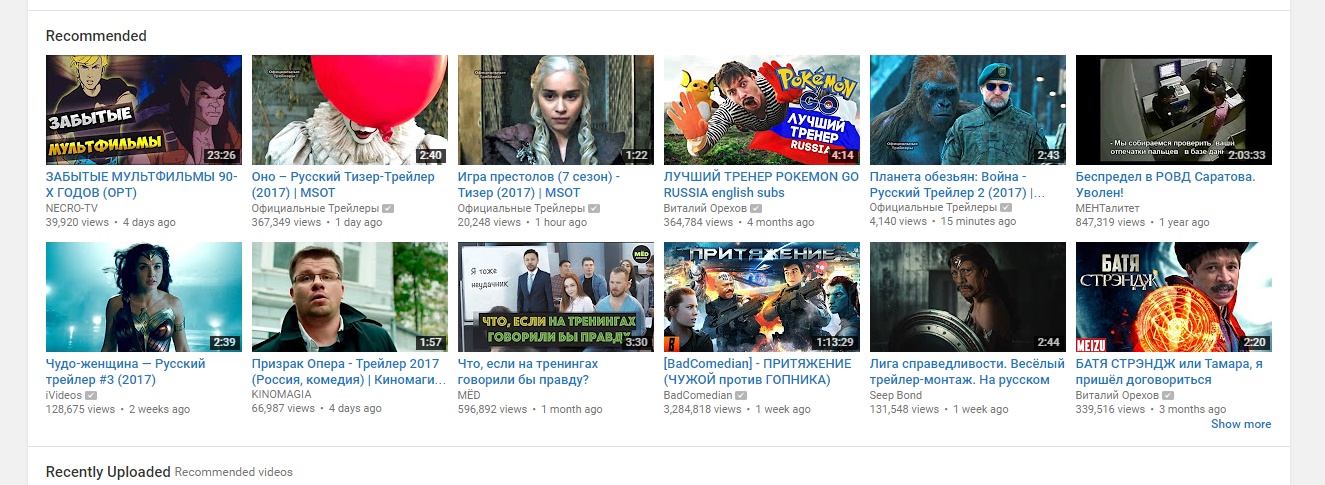Screen dimensions: 1325x485
Task: Click the 23:26 duration badge
Action: coord(220,155)
